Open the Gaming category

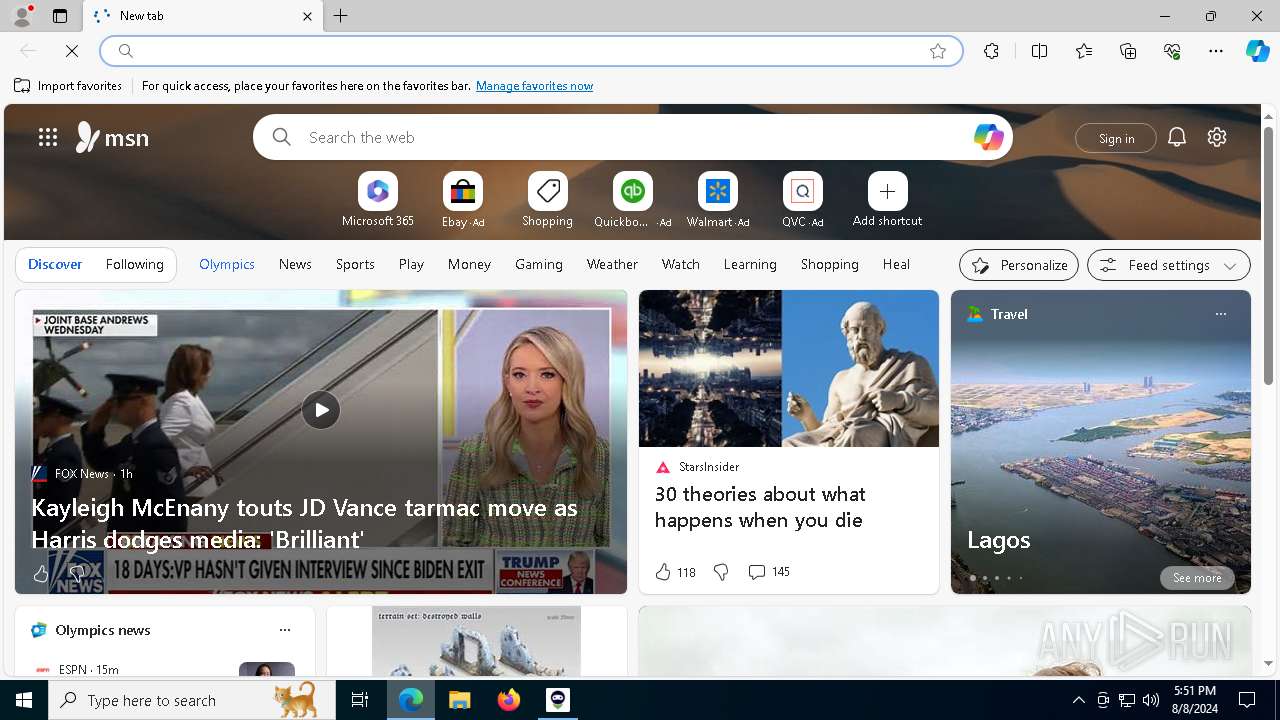click(539, 264)
